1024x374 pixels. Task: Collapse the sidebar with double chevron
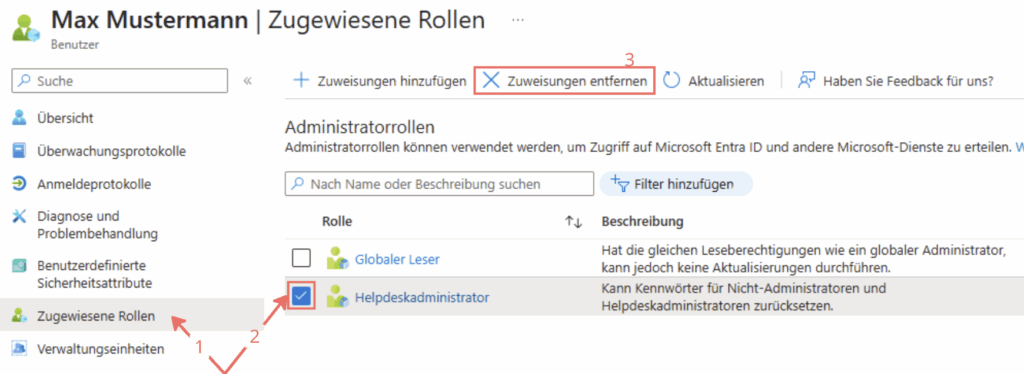point(248,81)
